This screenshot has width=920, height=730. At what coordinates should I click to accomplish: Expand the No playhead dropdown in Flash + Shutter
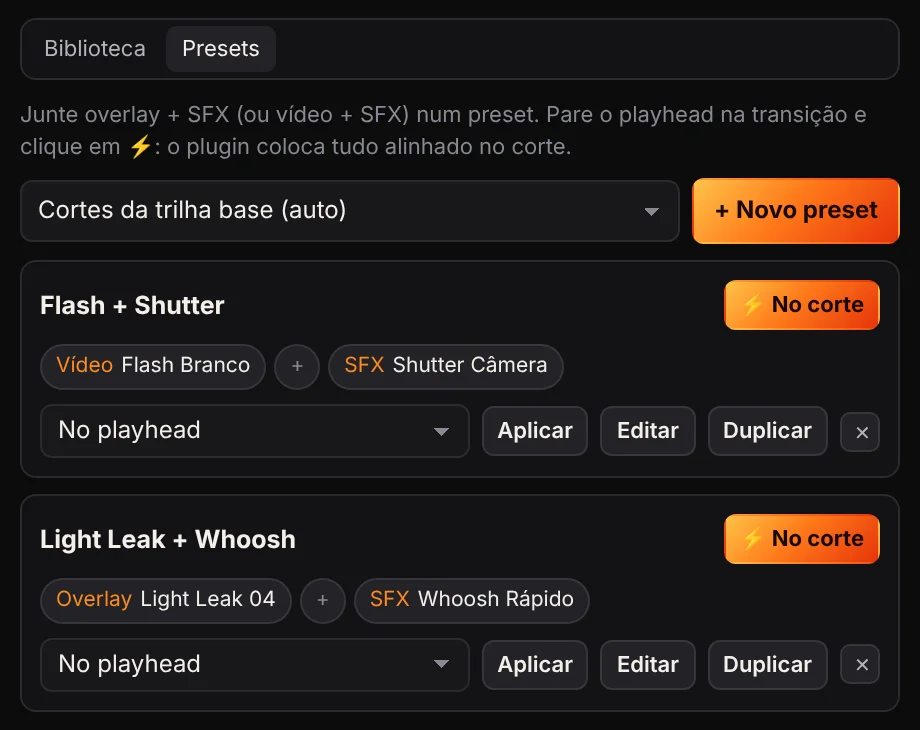point(255,431)
